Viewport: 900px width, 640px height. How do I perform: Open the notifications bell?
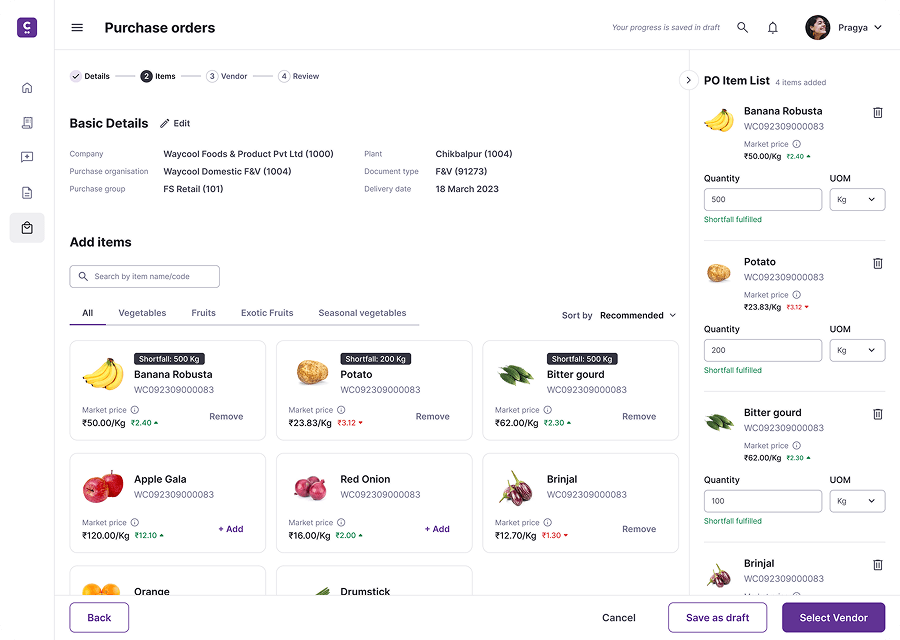click(773, 28)
